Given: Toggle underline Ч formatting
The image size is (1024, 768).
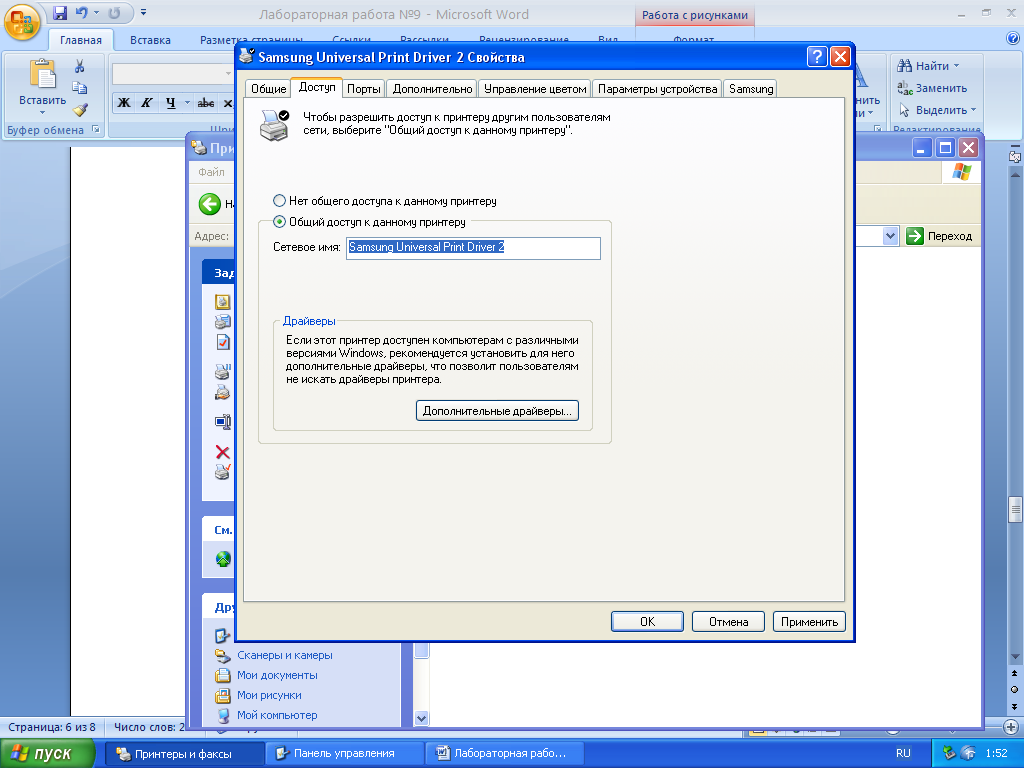Looking at the screenshot, I should pos(170,103).
